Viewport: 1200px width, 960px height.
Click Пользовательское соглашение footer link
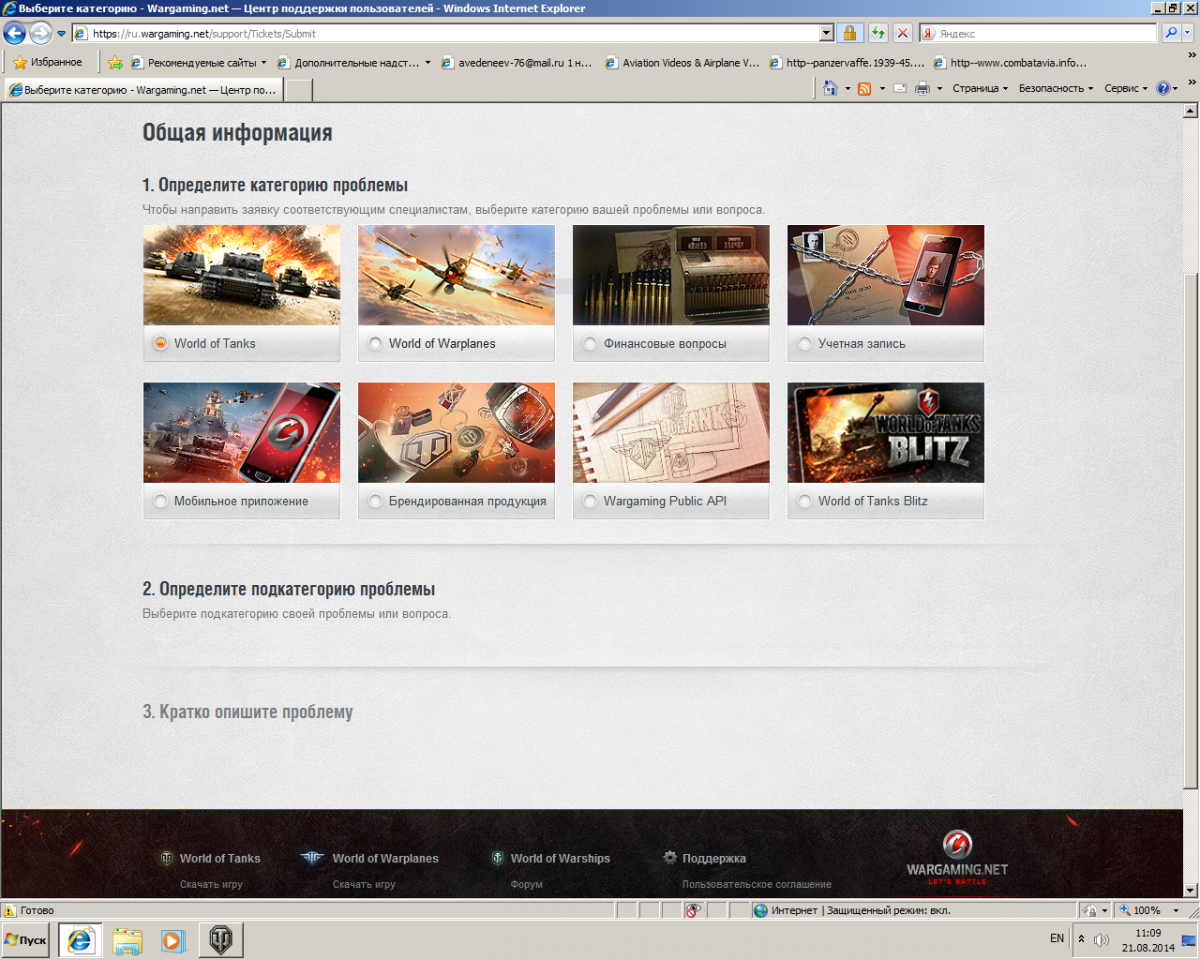(x=756, y=884)
